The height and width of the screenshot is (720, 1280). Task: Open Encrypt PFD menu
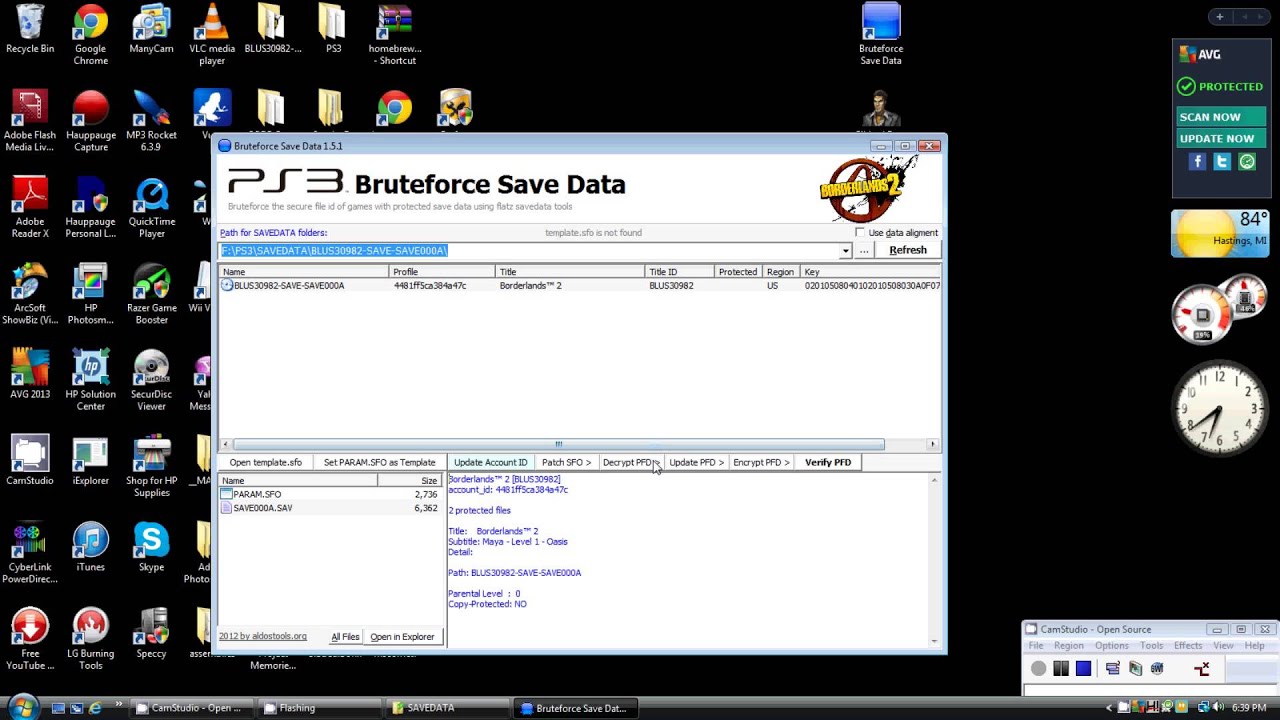pos(761,462)
